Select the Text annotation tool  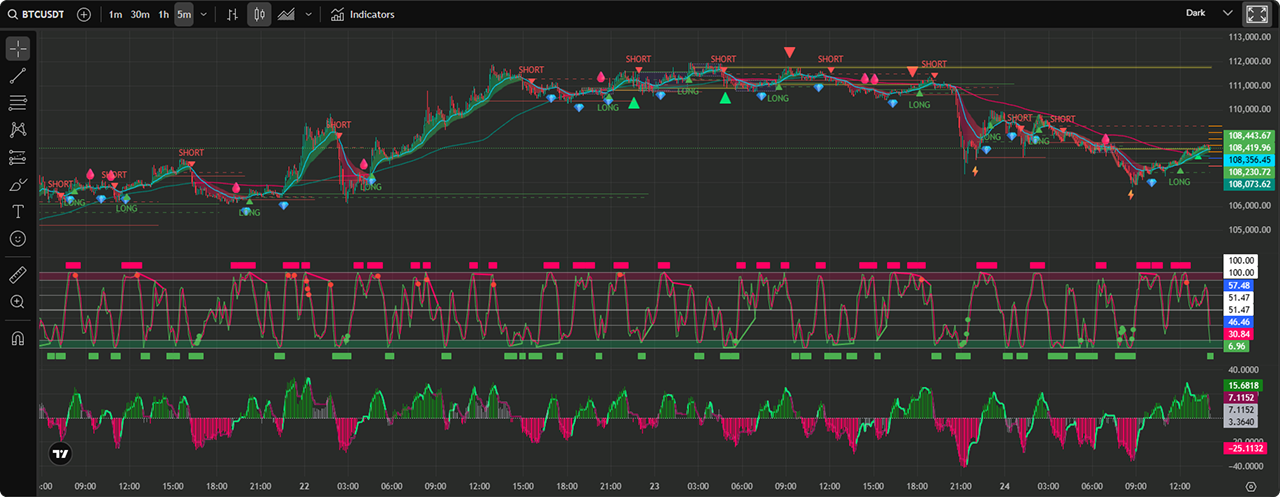click(x=18, y=212)
